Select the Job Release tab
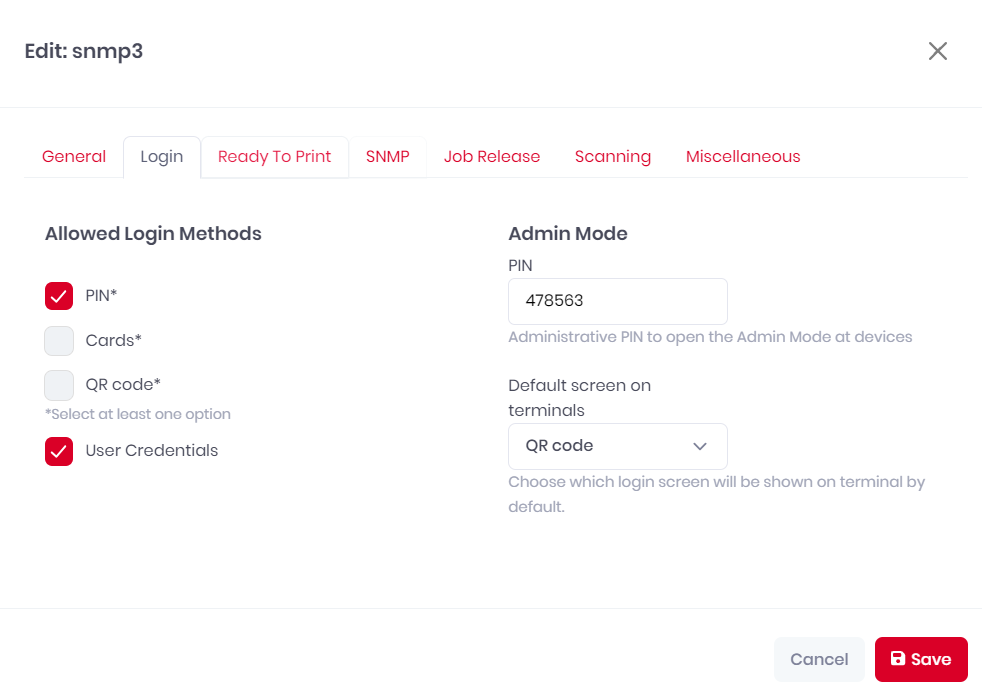Image resolution: width=982 pixels, height=698 pixels. point(492,157)
